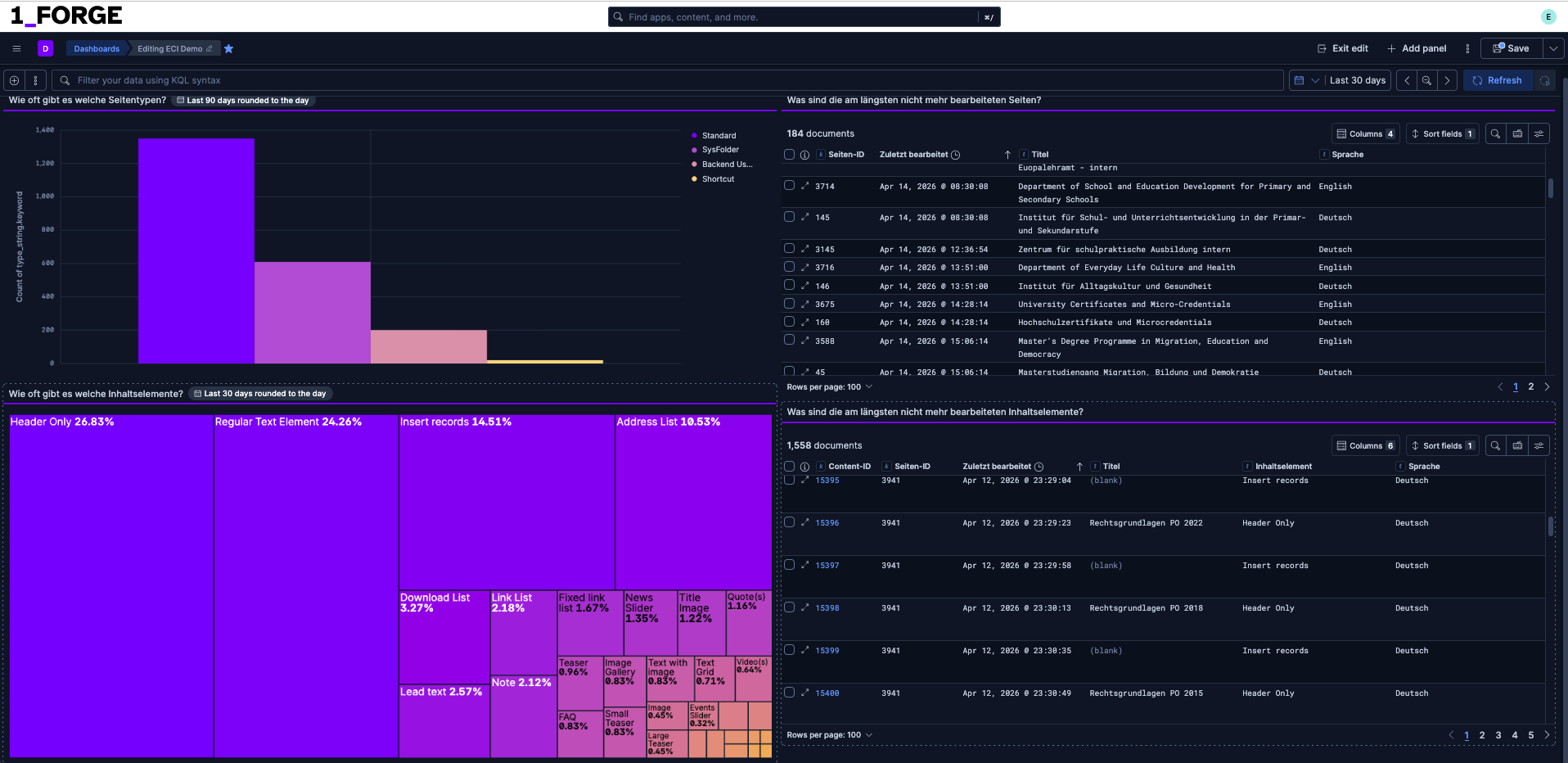
Task: Click the Standard legend color dot
Action: point(695,136)
